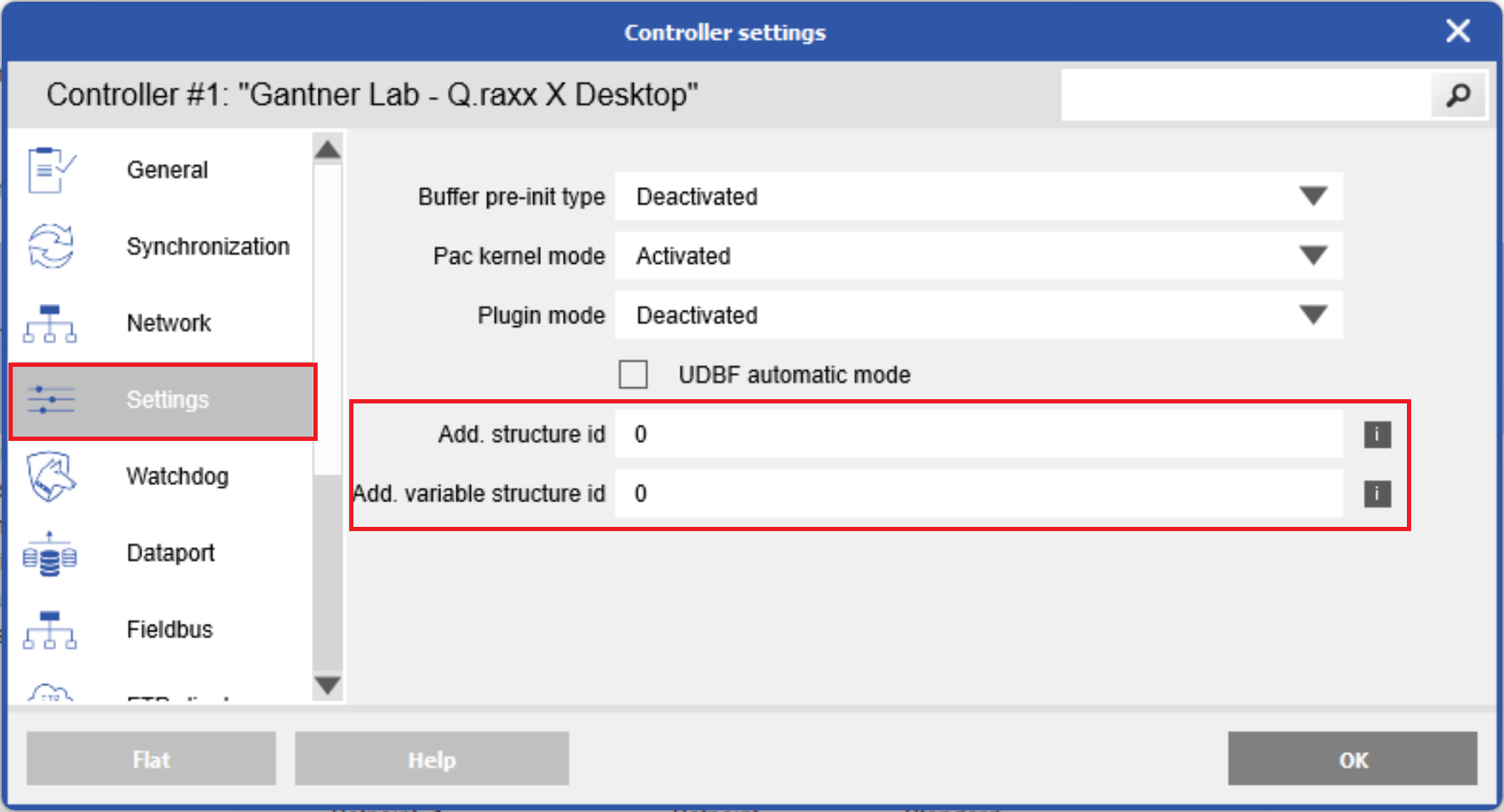Screen dimensions: 1504x812
Task: Select the Synchronization arrows icon
Action: point(51,246)
